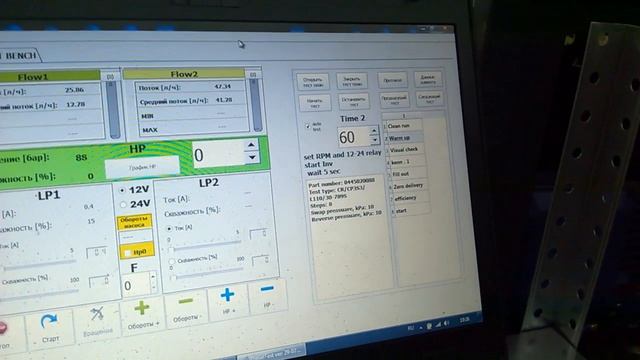Select the 'Warm up' test step

click(x=404, y=138)
